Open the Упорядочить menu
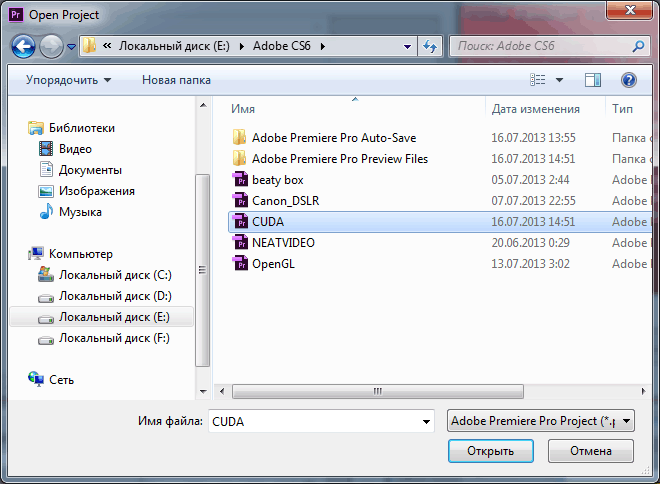 [68, 80]
